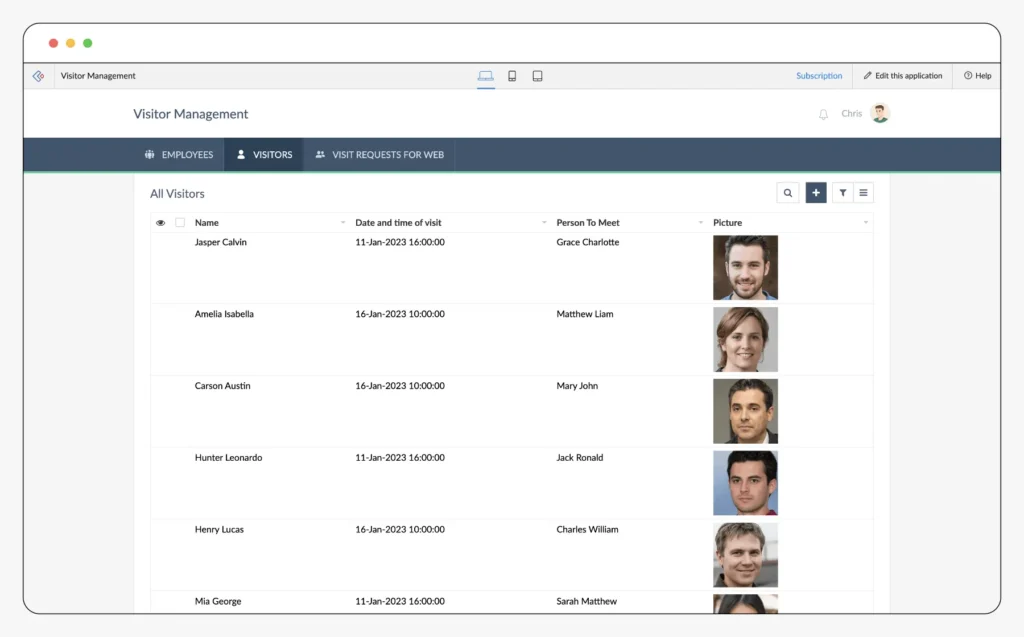This screenshot has height=637, width=1024.
Task: Open the Name column dropdown arrow
Action: 341,222
